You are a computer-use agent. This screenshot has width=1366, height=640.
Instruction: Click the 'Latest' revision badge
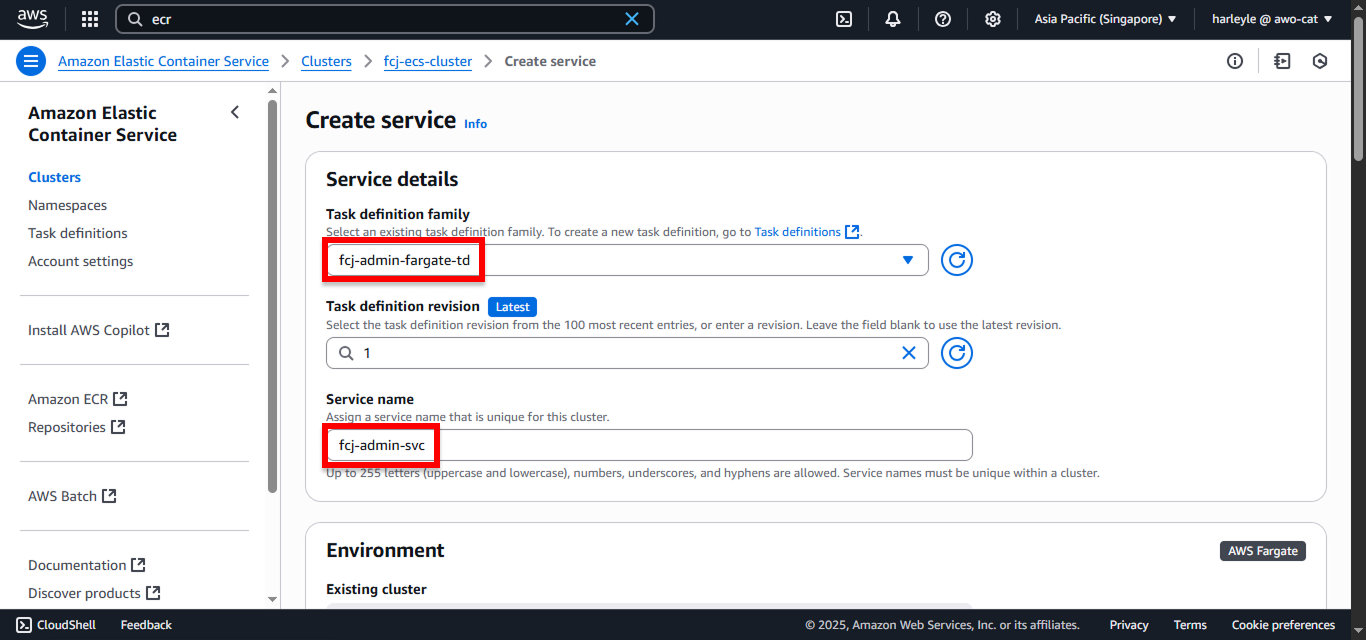[513, 306]
